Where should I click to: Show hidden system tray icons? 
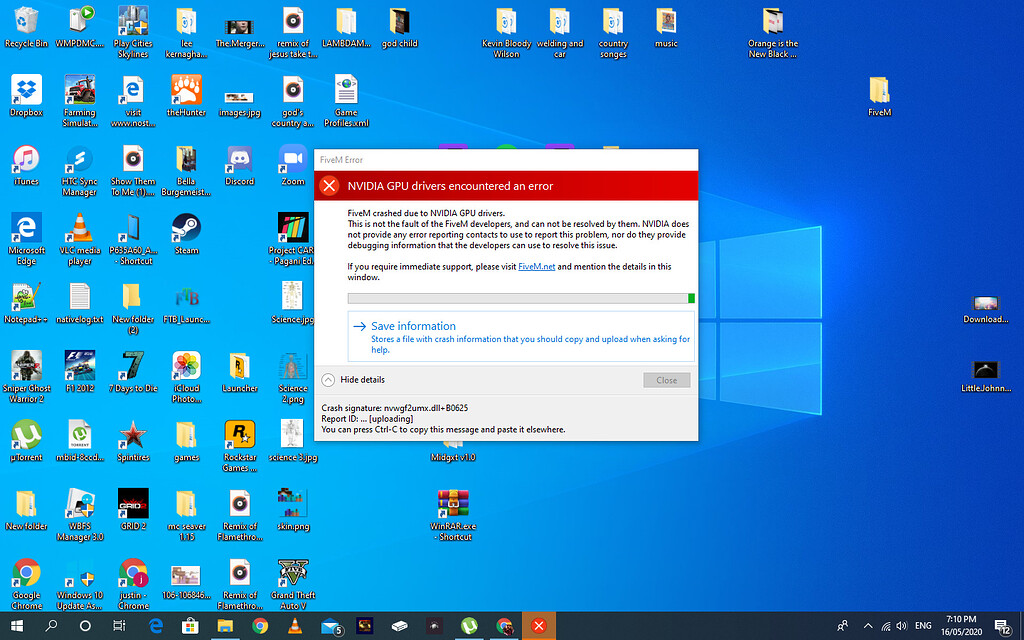868,626
